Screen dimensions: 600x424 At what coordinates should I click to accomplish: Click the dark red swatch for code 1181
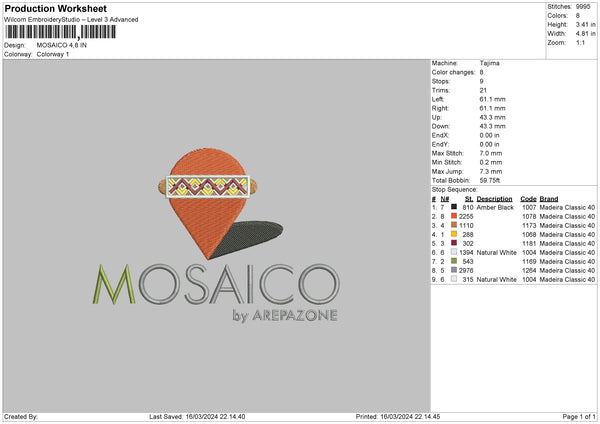click(x=454, y=243)
